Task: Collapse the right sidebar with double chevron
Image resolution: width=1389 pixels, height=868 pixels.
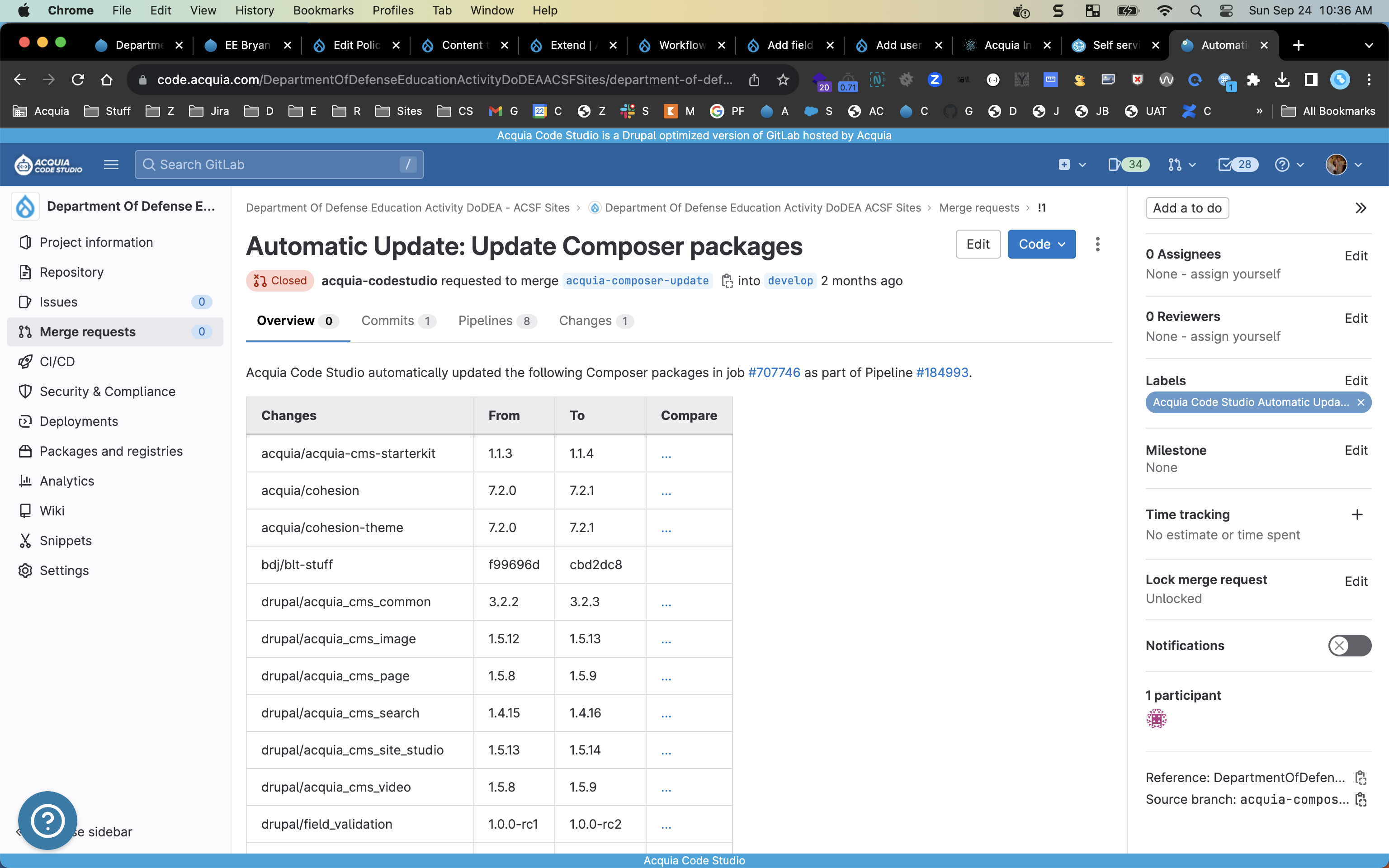Action: pos(1361,208)
